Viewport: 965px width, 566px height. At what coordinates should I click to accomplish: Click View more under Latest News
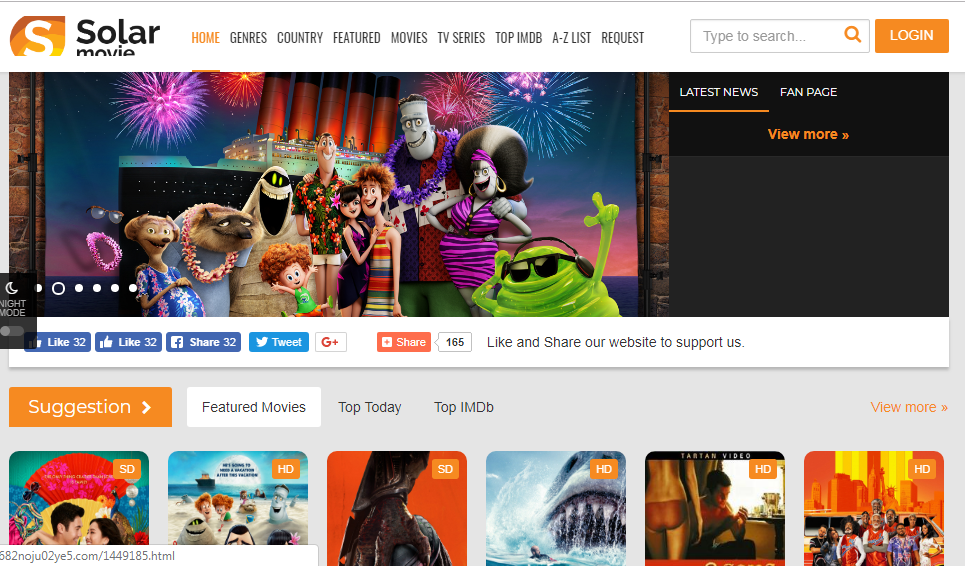tap(808, 134)
